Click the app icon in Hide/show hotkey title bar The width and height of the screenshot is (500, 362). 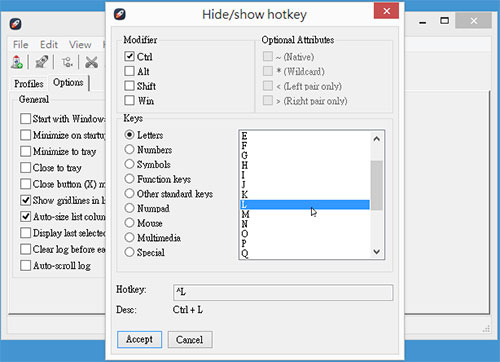pos(120,14)
